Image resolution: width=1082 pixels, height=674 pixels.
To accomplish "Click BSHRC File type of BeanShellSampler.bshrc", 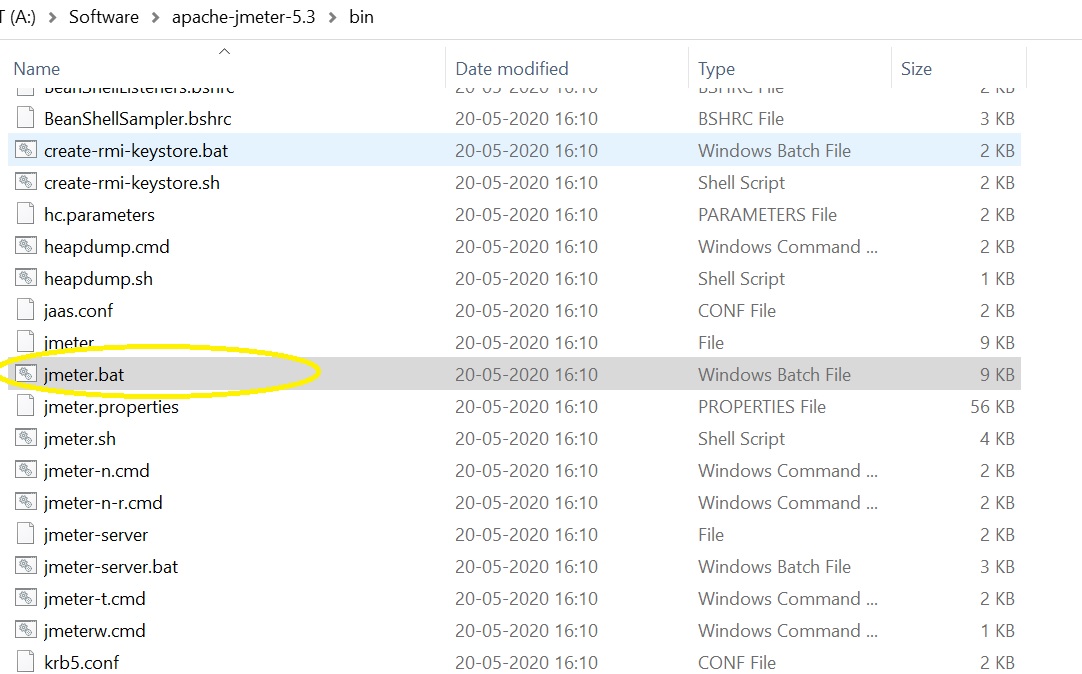I will (740, 119).
